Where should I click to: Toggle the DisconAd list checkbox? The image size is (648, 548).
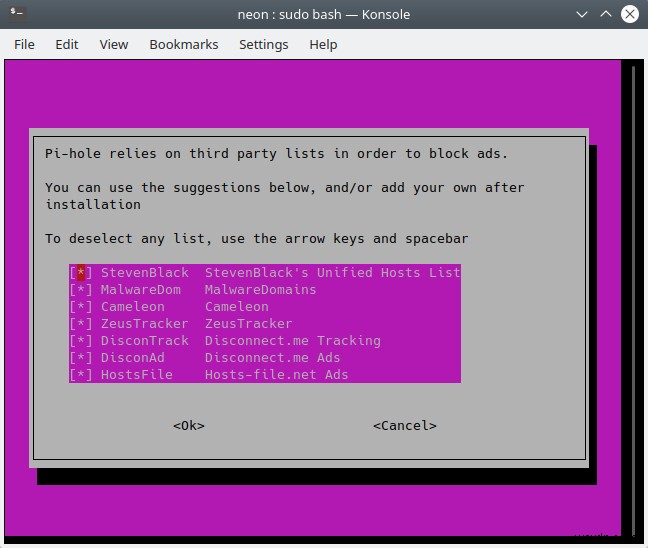tap(81, 357)
